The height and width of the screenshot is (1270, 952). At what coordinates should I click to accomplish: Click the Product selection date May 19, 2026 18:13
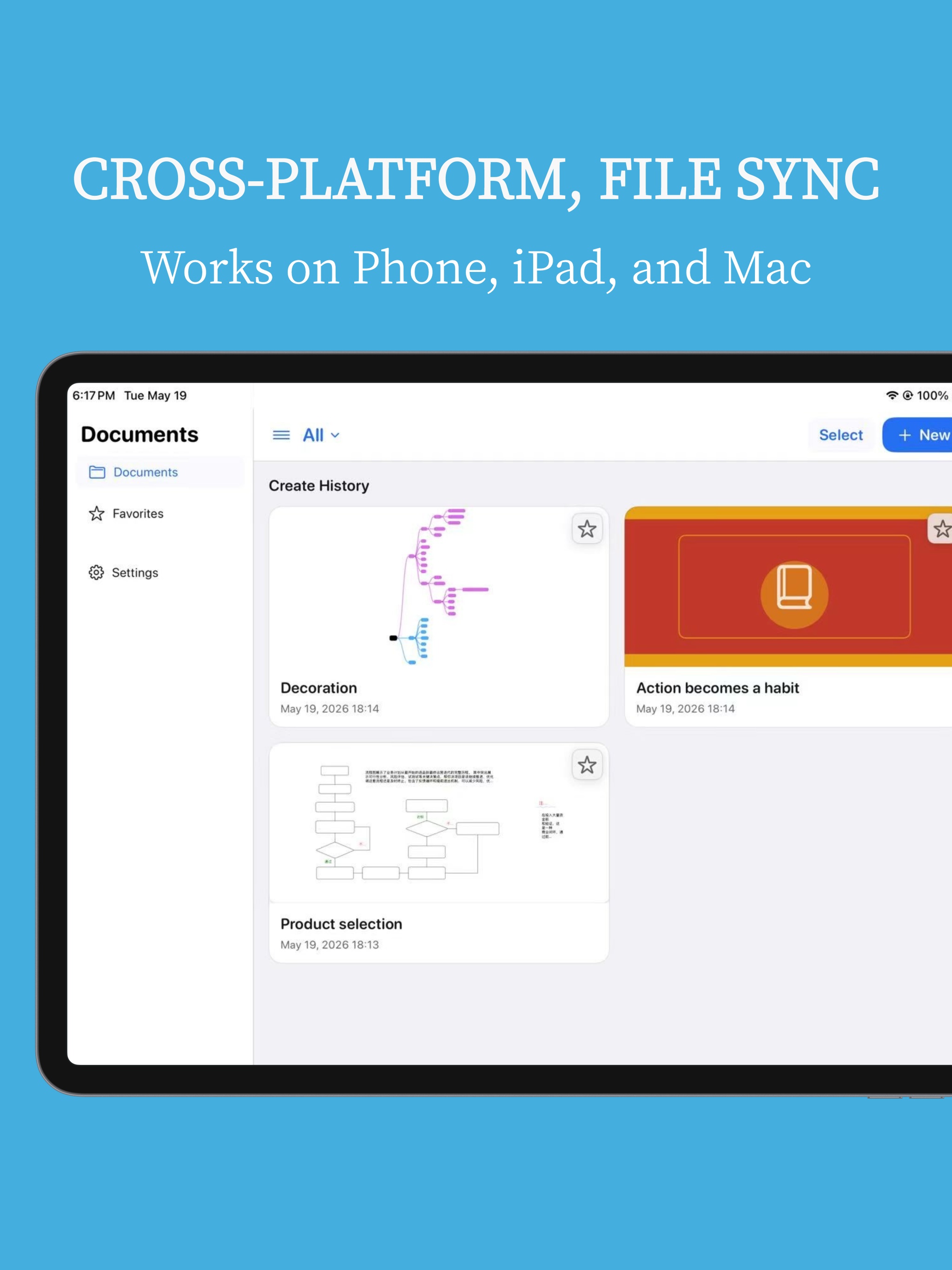330,945
